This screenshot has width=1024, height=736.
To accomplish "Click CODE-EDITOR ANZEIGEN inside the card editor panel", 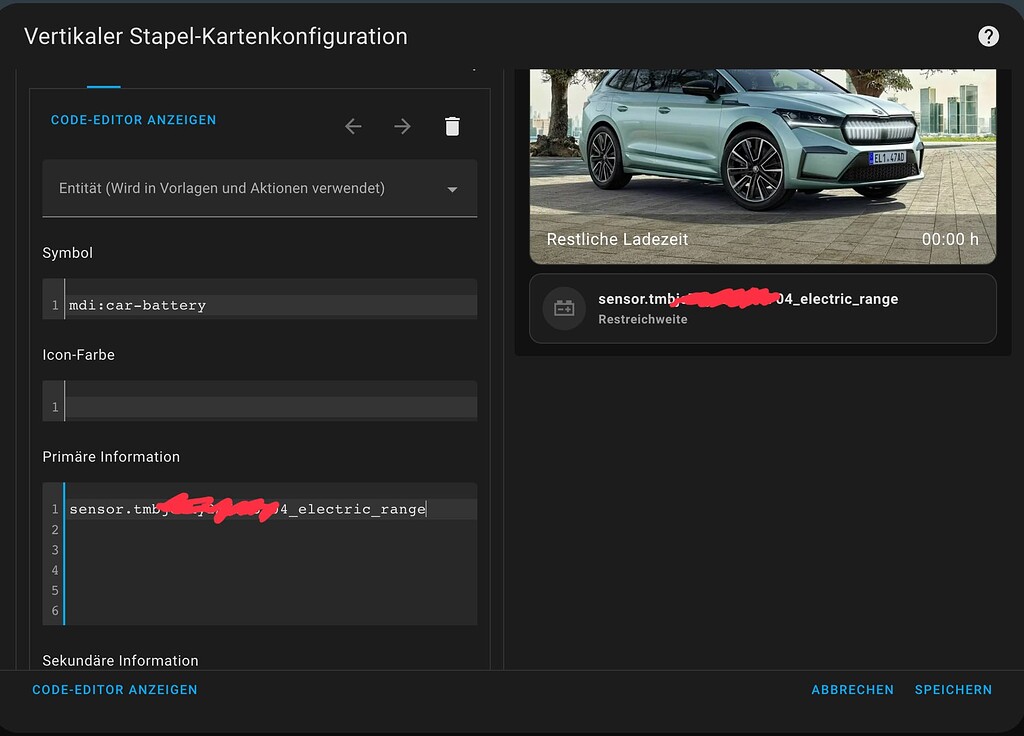I will (133, 119).
